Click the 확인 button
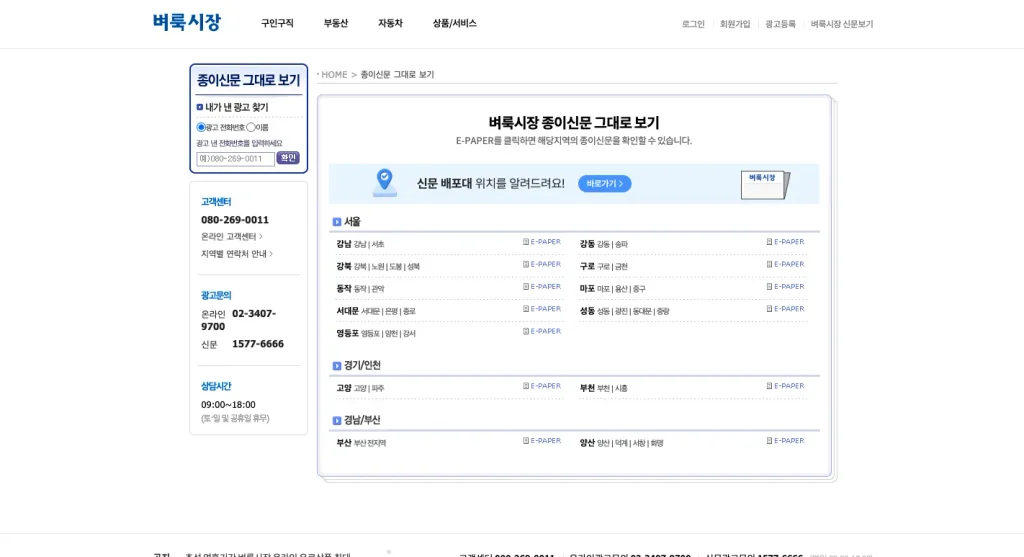 click(288, 158)
